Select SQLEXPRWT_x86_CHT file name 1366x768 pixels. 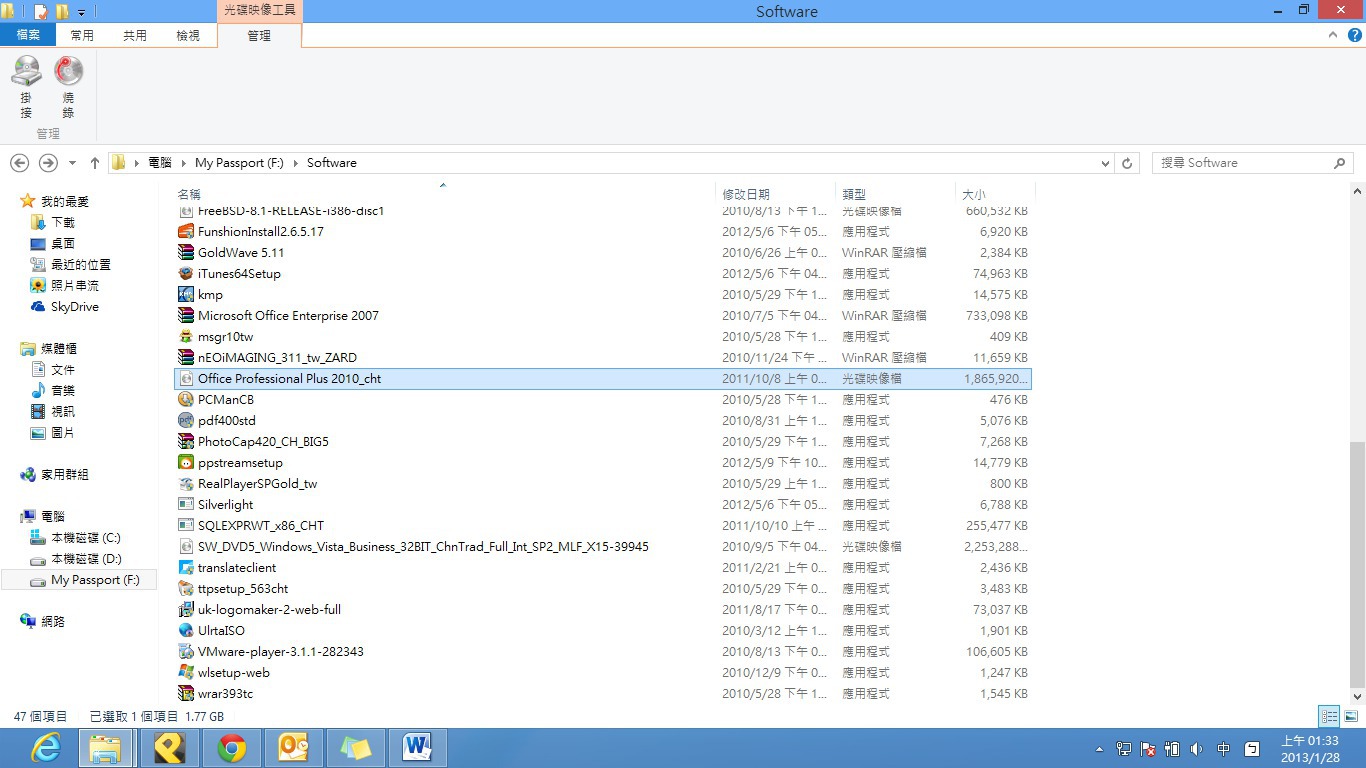pyautogui.click(x=261, y=526)
